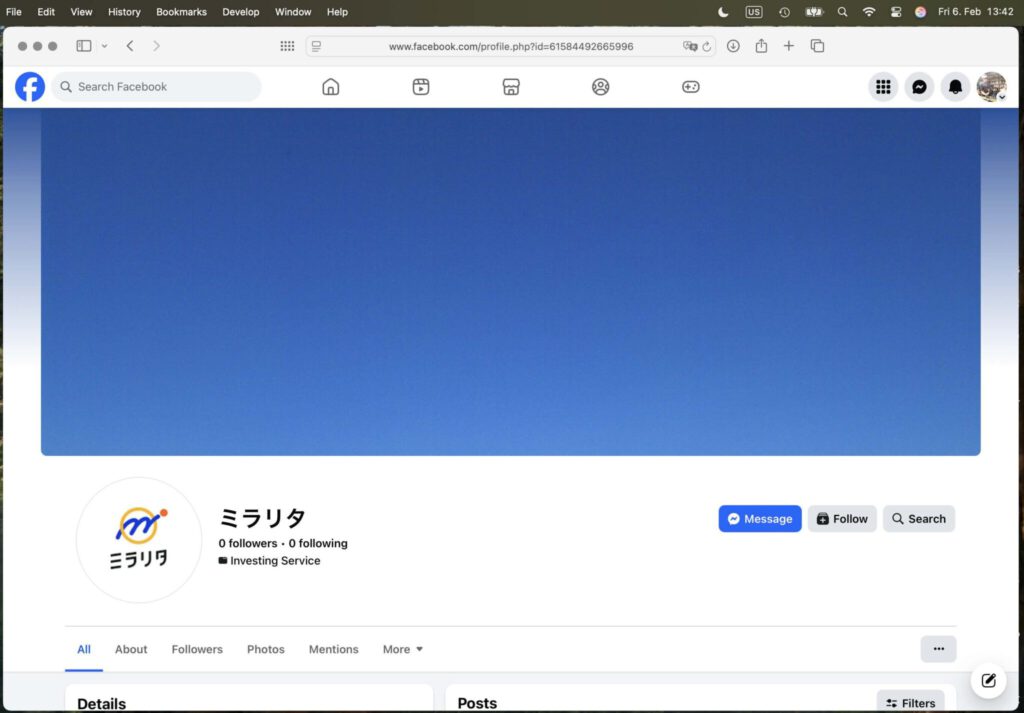Open the Develop menu
1024x713 pixels.
tap(241, 12)
